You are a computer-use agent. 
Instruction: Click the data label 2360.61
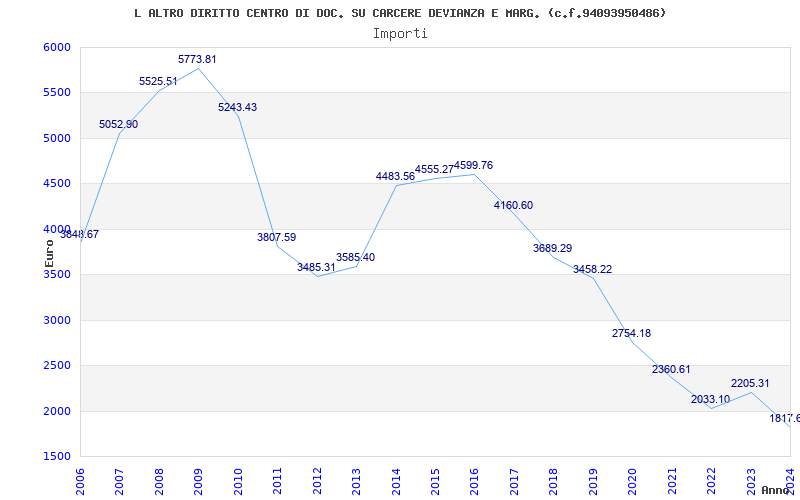tap(671, 369)
